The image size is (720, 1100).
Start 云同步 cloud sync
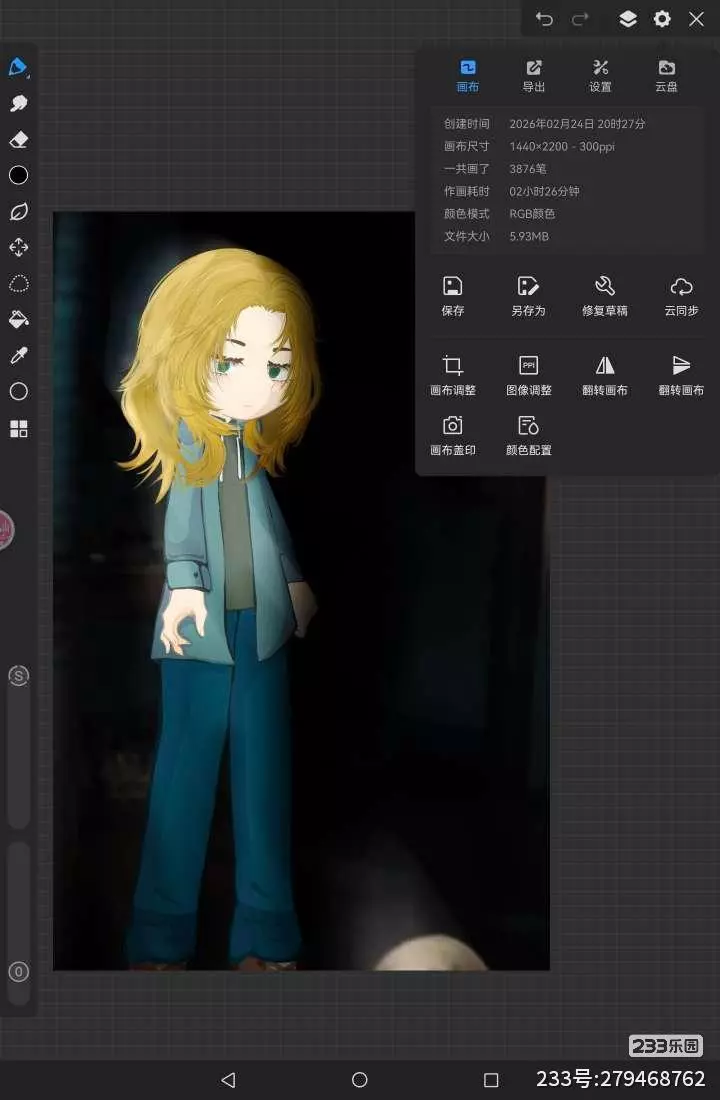(x=681, y=296)
